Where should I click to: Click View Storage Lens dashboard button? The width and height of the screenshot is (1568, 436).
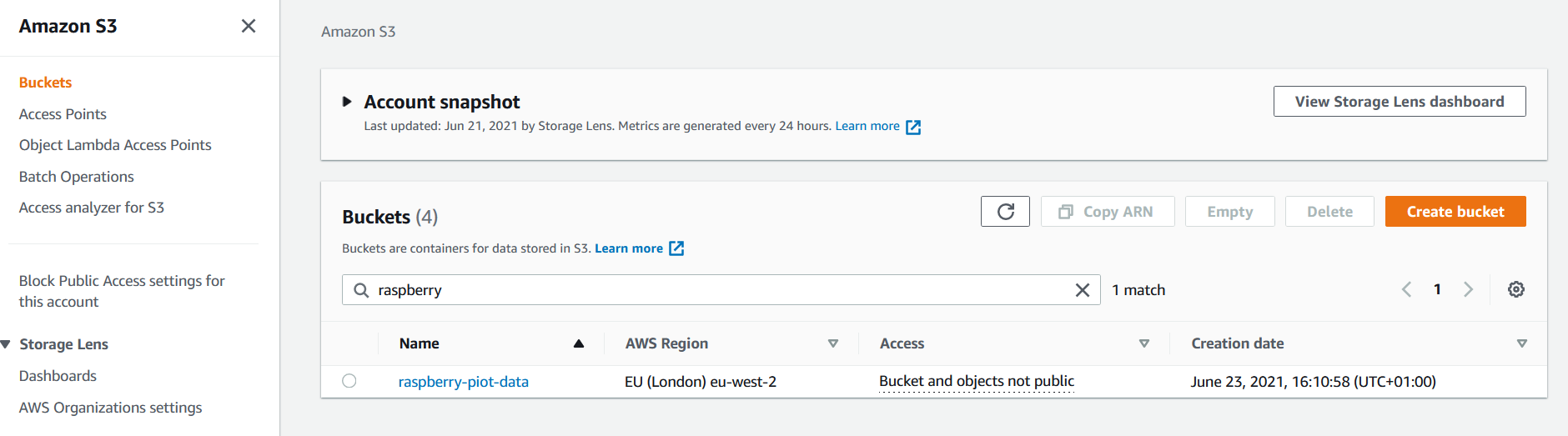point(1400,102)
